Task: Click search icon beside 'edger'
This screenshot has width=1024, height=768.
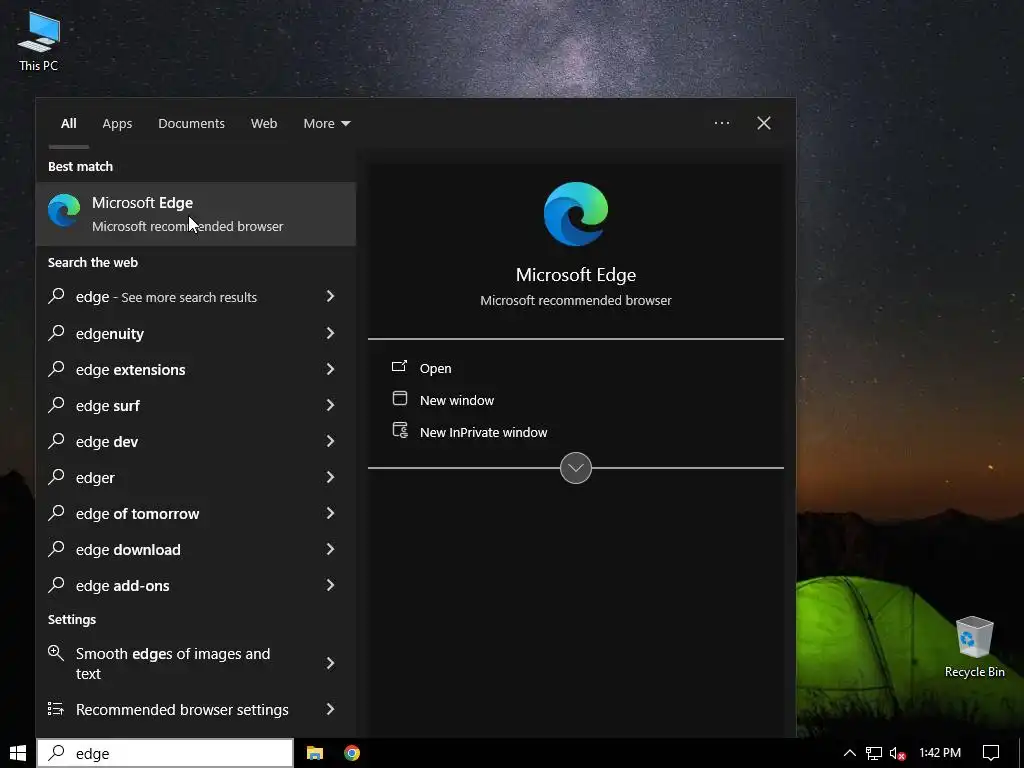Action: [x=57, y=476]
